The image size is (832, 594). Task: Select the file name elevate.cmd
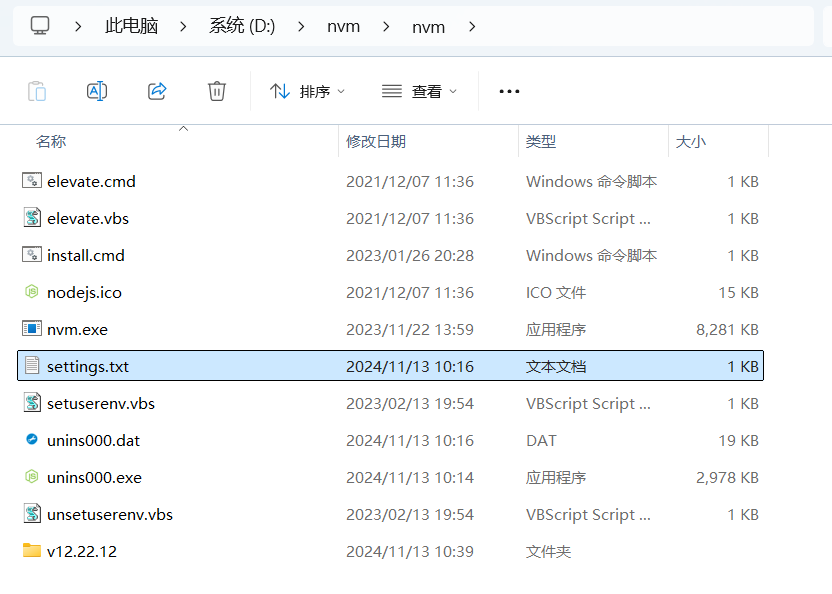[91, 182]
